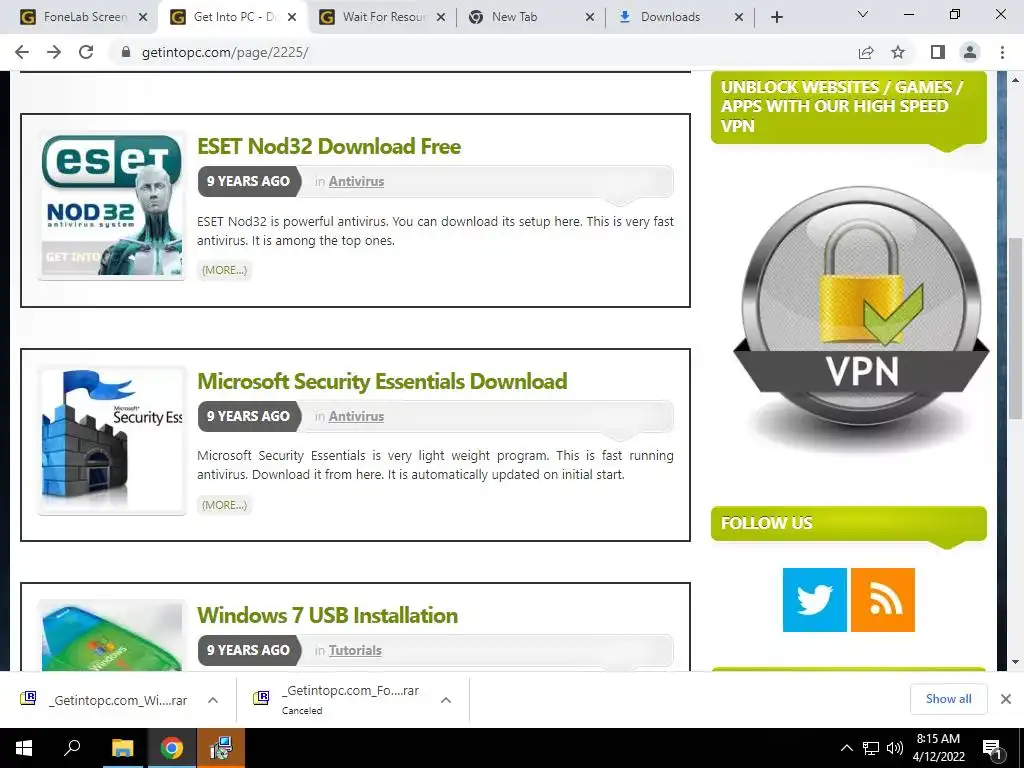Screen dimensions: 1024x768
Task: Click the ESET NOD32 thumbnail image
Action: (x=112, y=205)
